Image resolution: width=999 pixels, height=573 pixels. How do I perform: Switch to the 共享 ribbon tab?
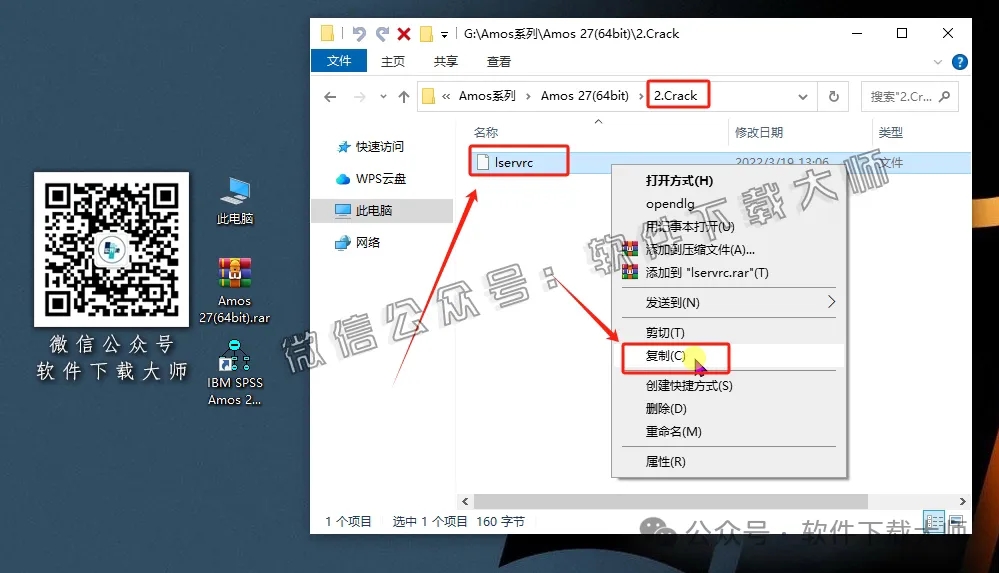[x=445, y=61]
